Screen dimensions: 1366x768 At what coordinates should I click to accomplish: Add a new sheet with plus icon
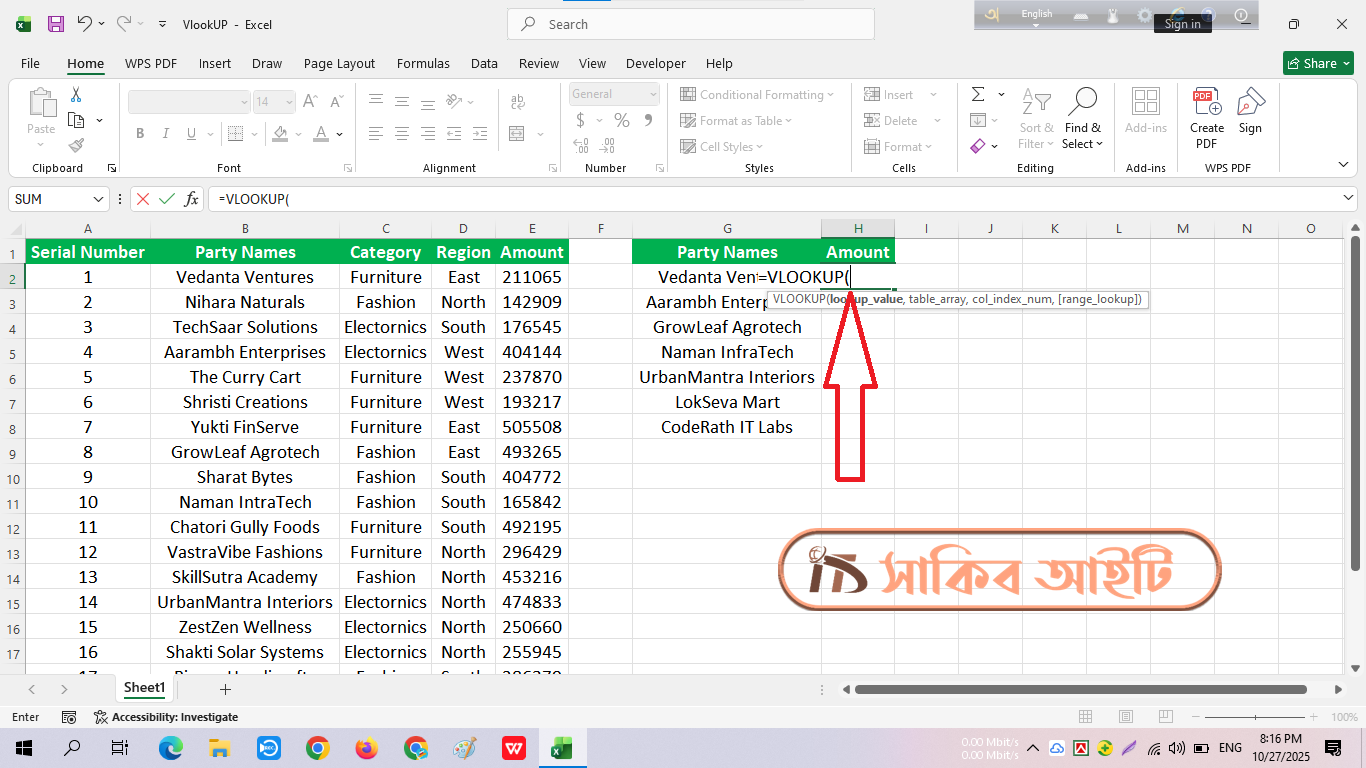[225, 689]
